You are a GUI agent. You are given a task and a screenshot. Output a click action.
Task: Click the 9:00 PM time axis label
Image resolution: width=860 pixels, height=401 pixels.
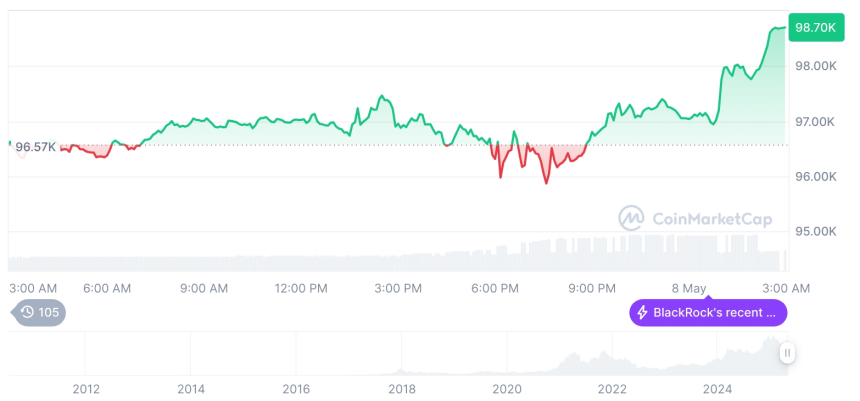point(592,288)
